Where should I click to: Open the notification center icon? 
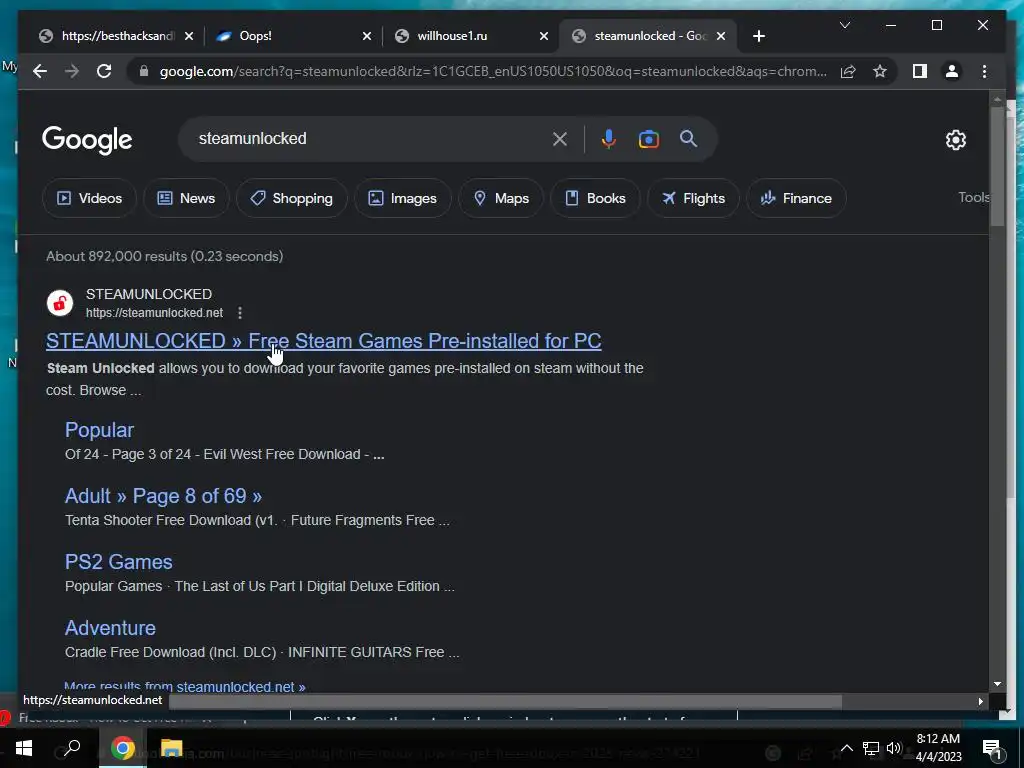pos(992,748)
